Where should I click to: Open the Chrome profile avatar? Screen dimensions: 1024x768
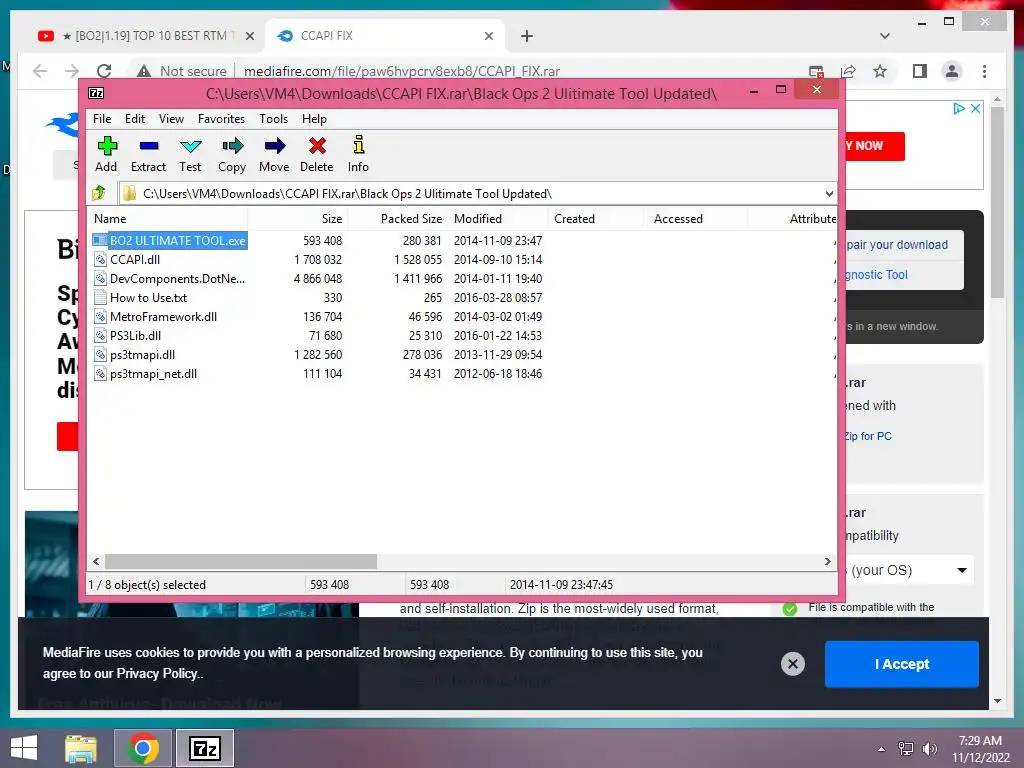pyautogui.click(x=952, y=71)
